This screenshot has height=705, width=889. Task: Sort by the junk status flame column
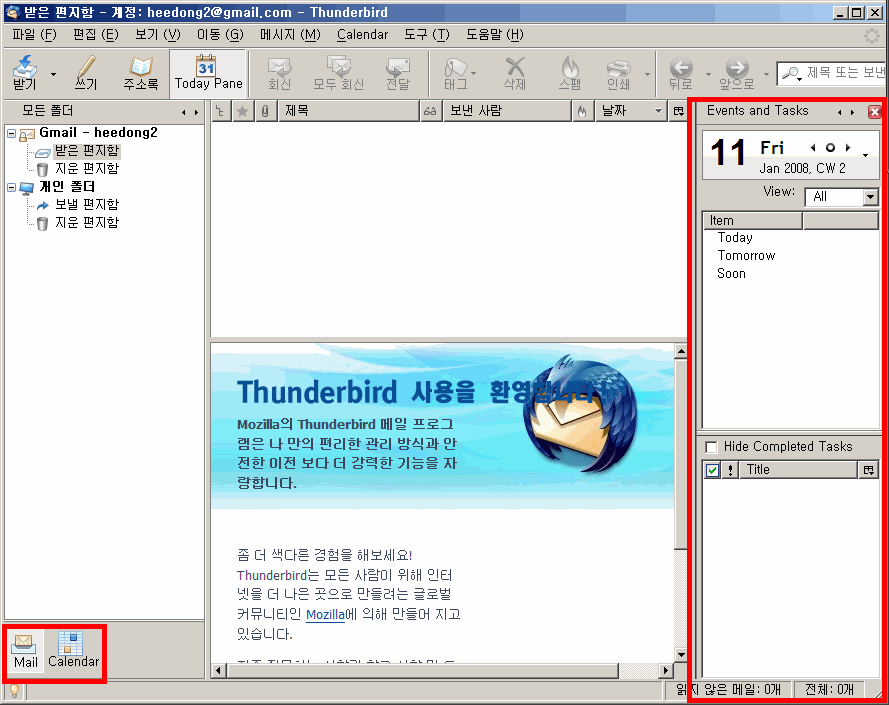(582, 111)
